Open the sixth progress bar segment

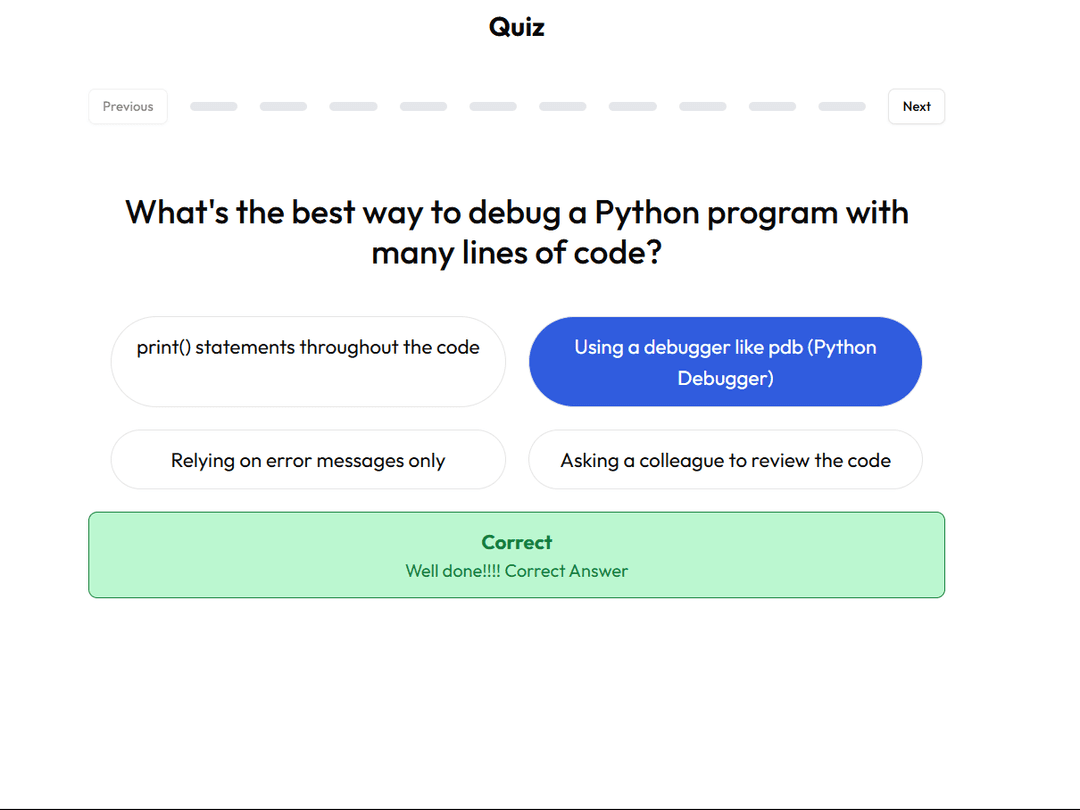click(x=563, y=107)
